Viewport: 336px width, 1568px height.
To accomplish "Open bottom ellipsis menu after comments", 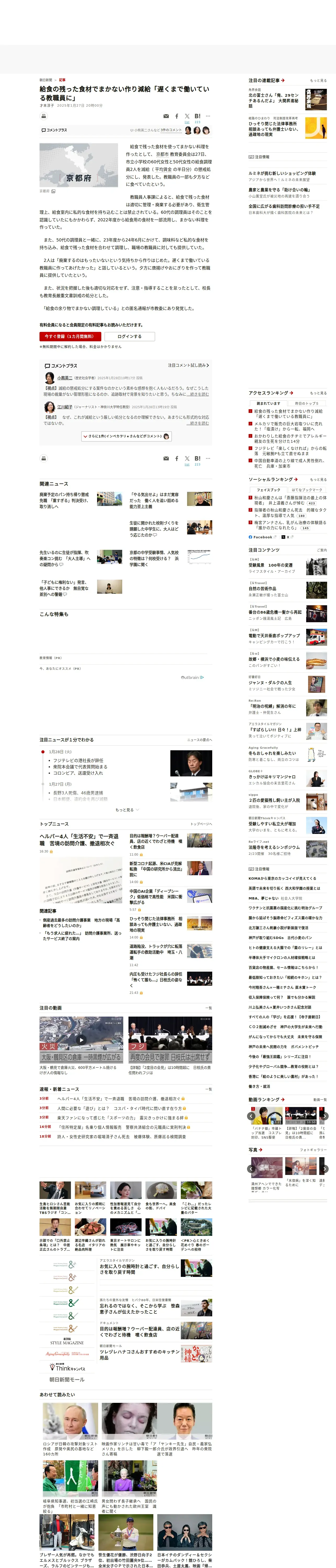I will [208, 458].
